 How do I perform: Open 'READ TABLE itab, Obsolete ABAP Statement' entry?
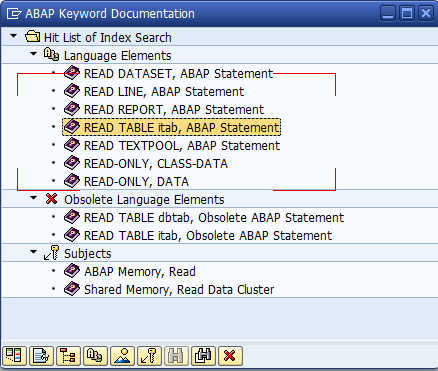point(208,236)
